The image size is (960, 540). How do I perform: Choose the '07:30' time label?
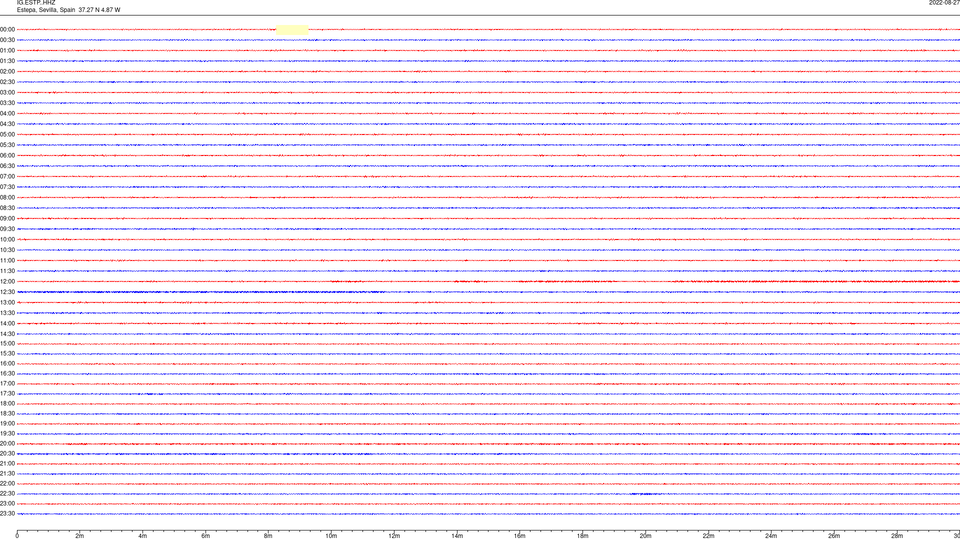coord(7,187)
